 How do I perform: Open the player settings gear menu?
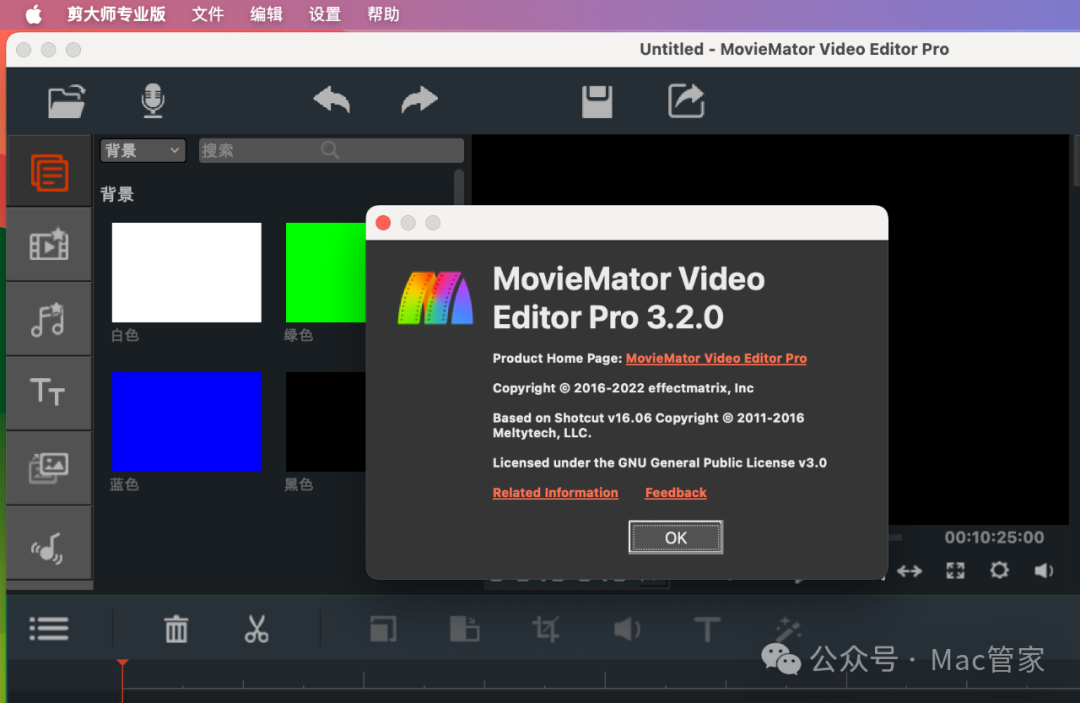pos(999,570)
